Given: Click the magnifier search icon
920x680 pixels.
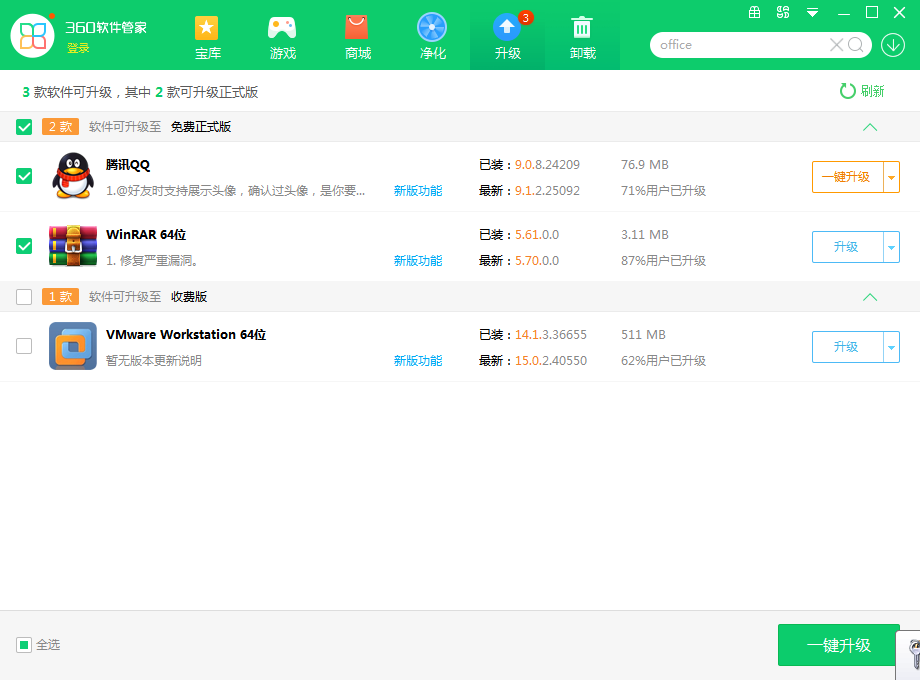Looking at the screenshot, I should click(855, 45).
